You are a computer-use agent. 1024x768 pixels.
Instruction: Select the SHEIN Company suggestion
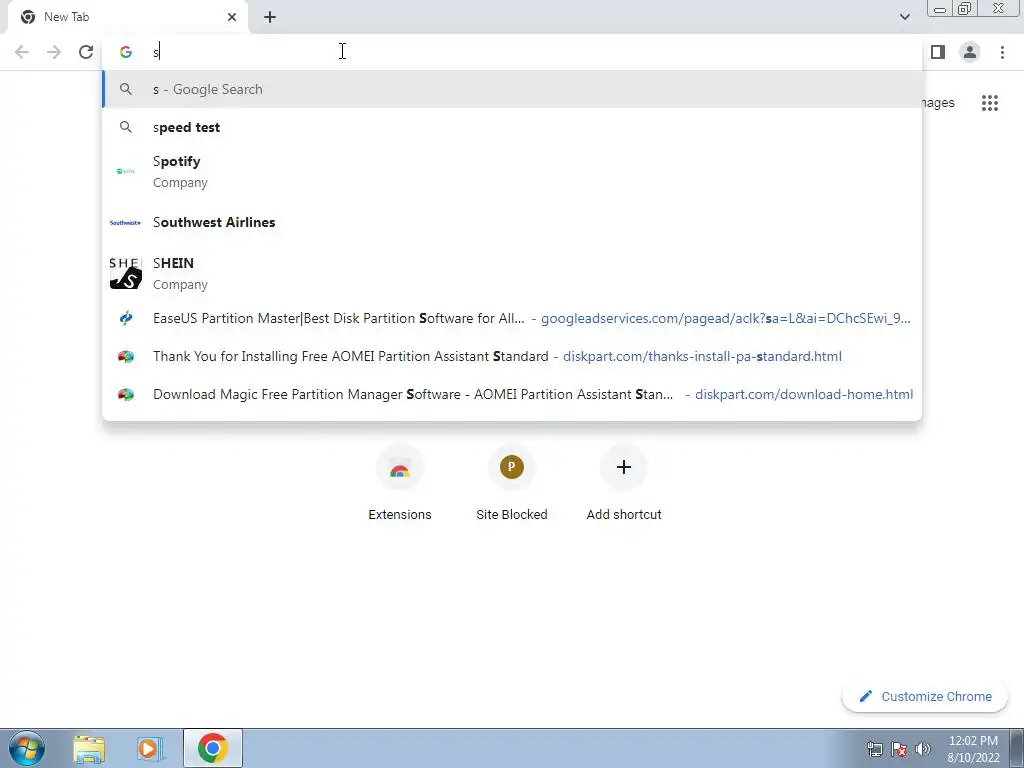point(512,274)
